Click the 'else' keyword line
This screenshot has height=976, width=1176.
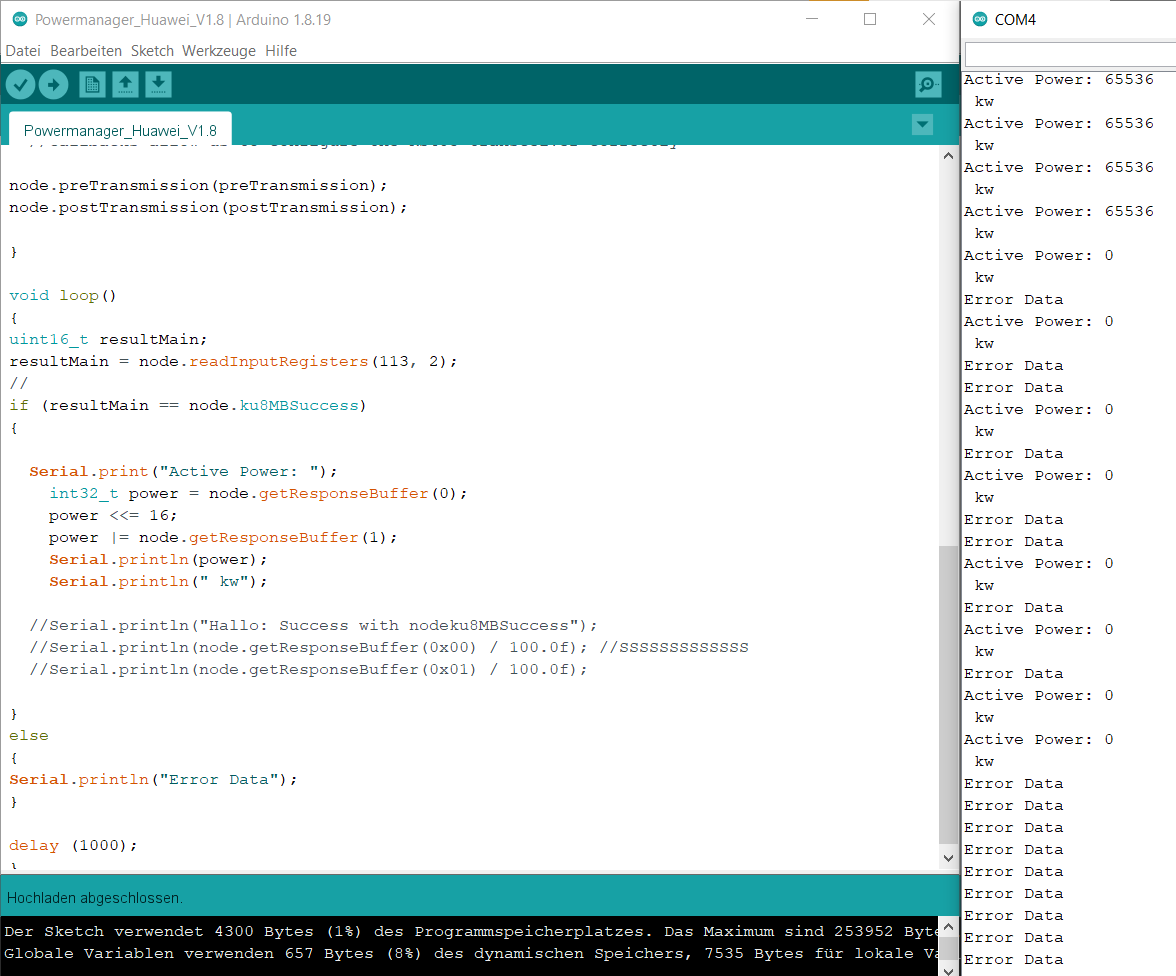tap(28, 735)
